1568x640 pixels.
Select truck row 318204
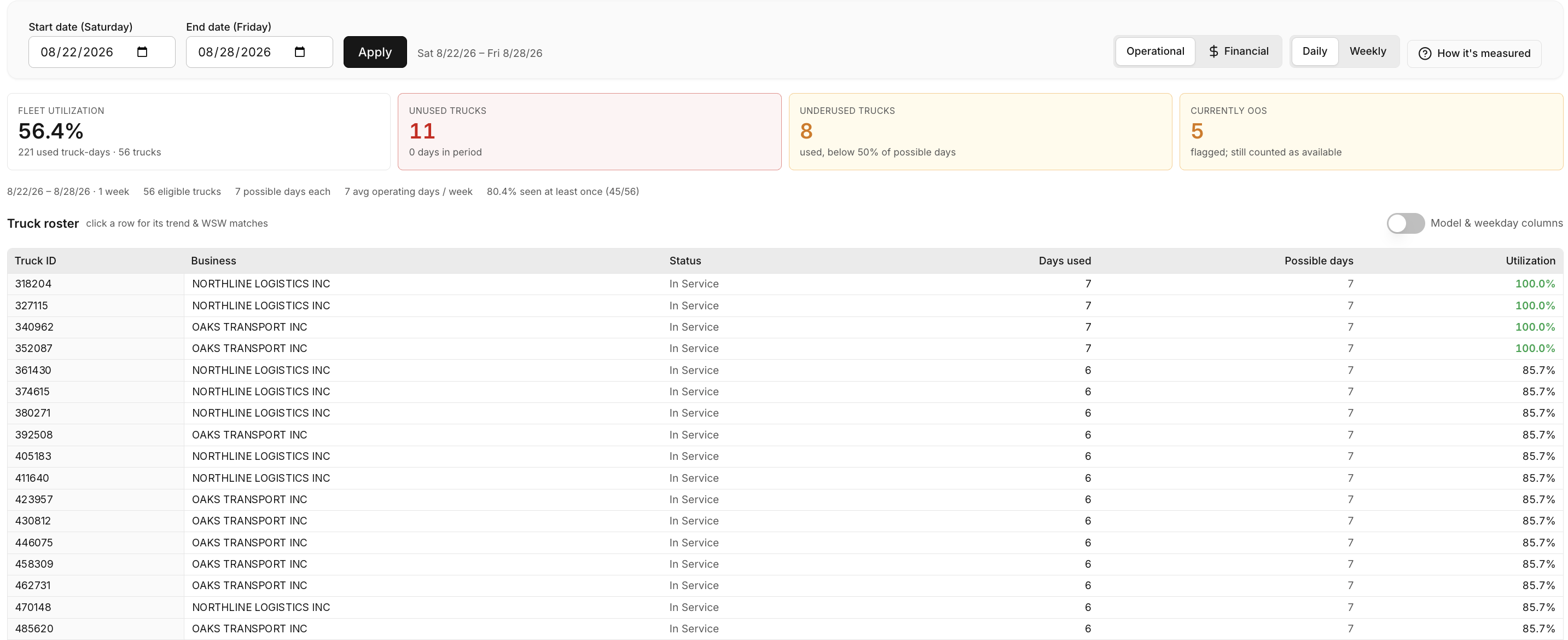tap(785, 284)
